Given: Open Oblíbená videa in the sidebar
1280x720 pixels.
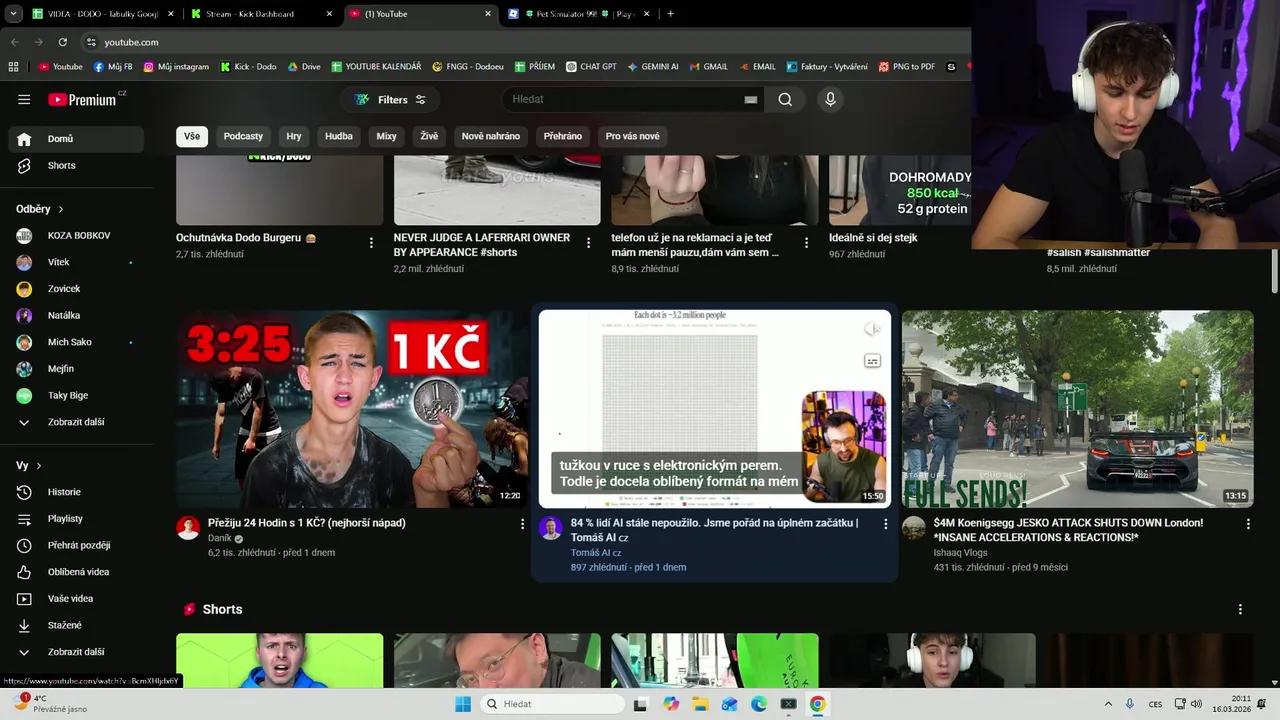Looking at the screenshot, I should click(x=76, y=572).
